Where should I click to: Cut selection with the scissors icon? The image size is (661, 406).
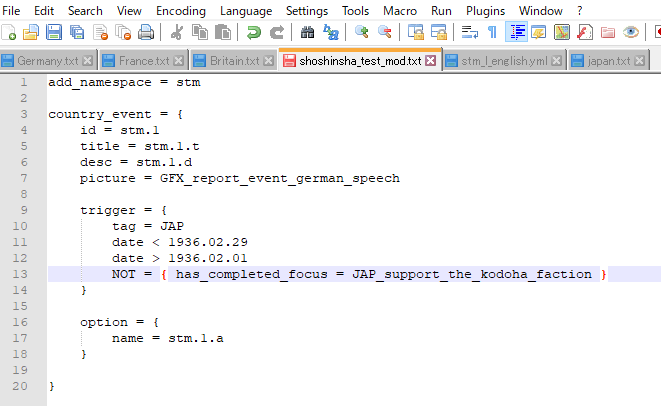pyautogui.click(x=177, y=32)
